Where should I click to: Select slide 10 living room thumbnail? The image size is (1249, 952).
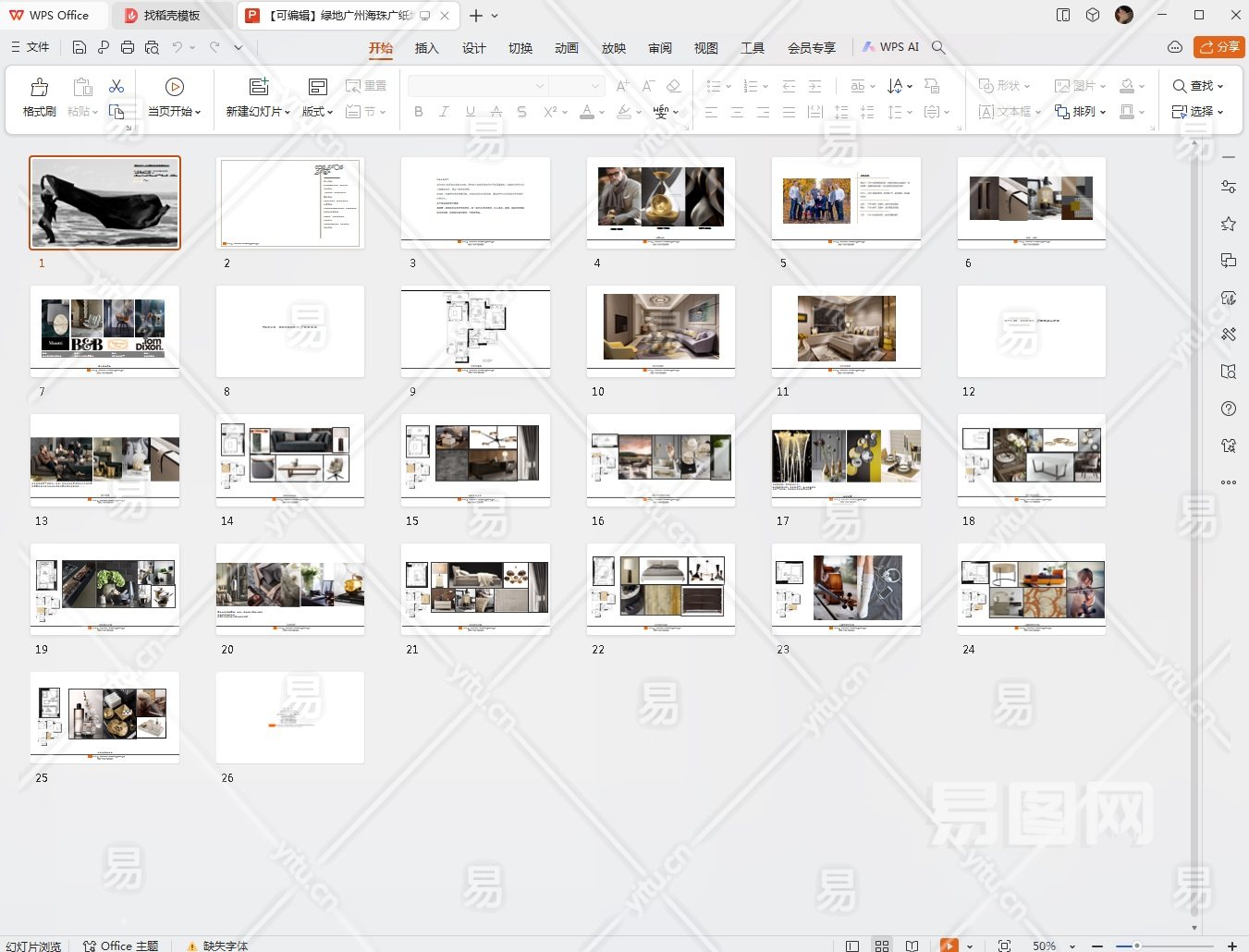click(660, 330)
